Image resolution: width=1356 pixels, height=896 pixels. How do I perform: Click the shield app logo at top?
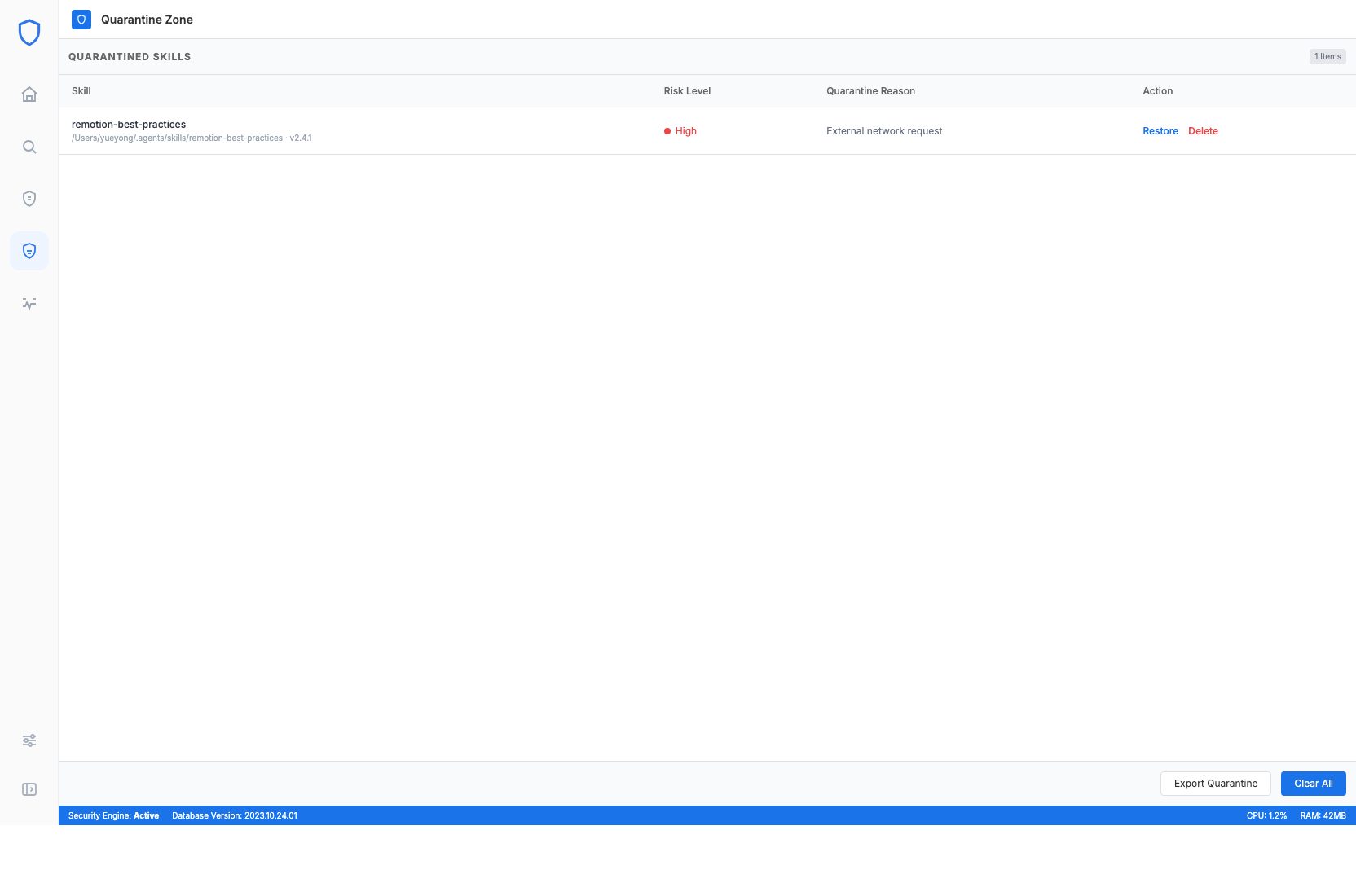coord(29,33)
